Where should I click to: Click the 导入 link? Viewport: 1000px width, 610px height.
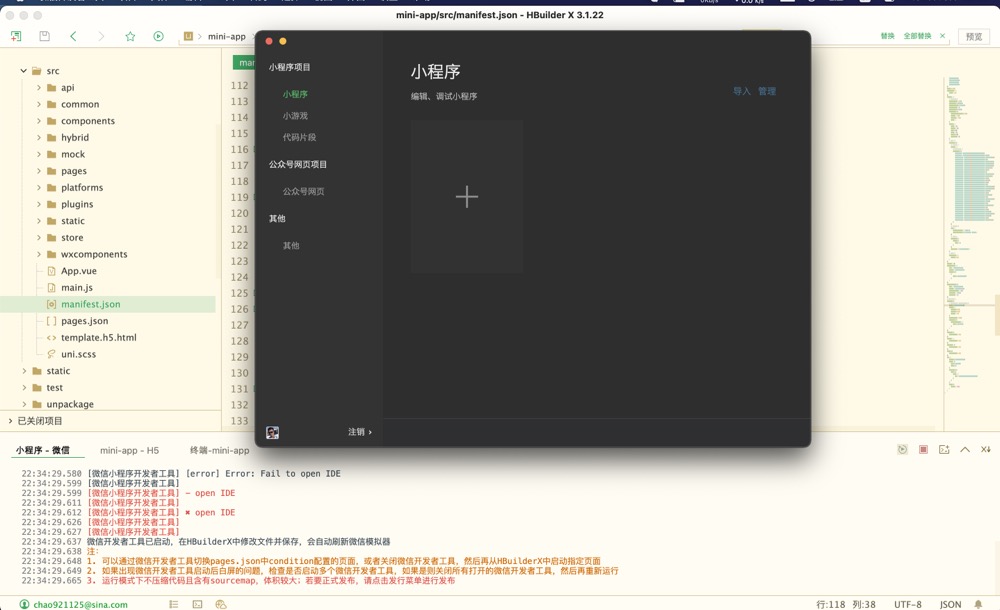pos(741,91)
